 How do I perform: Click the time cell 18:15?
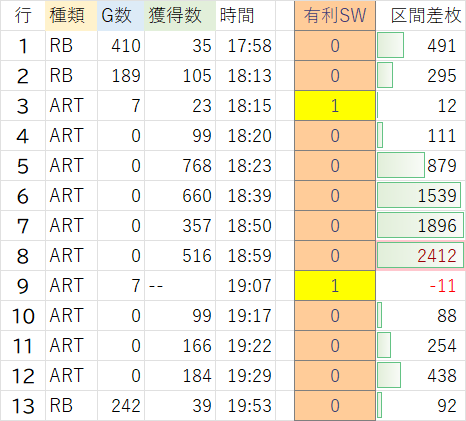(245, 106)
